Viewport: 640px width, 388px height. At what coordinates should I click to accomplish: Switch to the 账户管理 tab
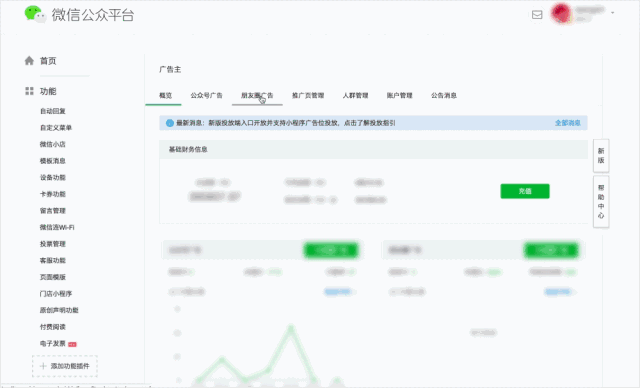[400, 95]
